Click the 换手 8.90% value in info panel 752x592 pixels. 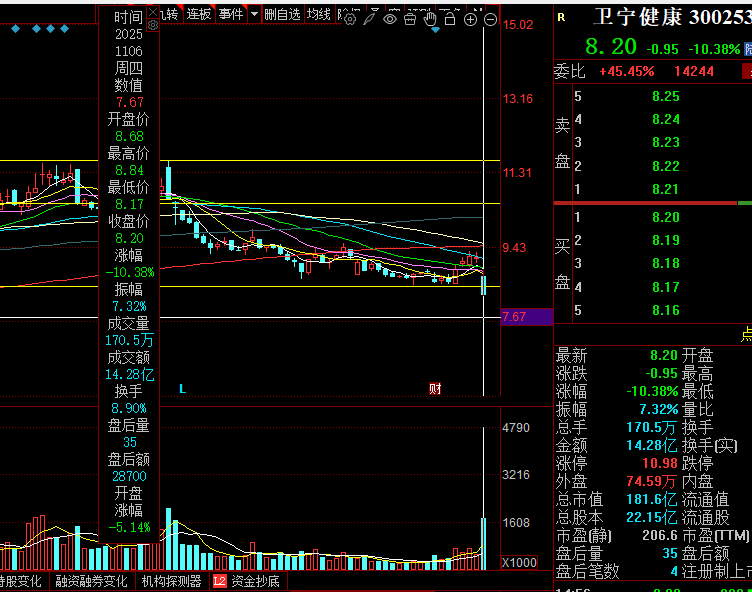(x=129, y=408)
